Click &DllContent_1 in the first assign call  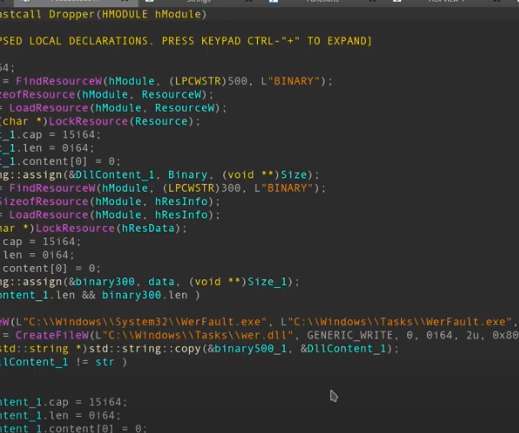[x=111, y=175]
